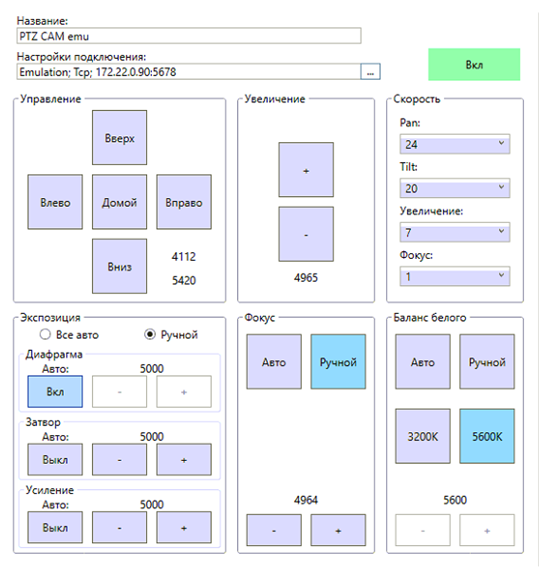Zoom in with Увеличение plus button
The image size is (539, 567).
[x=306, y=170]
